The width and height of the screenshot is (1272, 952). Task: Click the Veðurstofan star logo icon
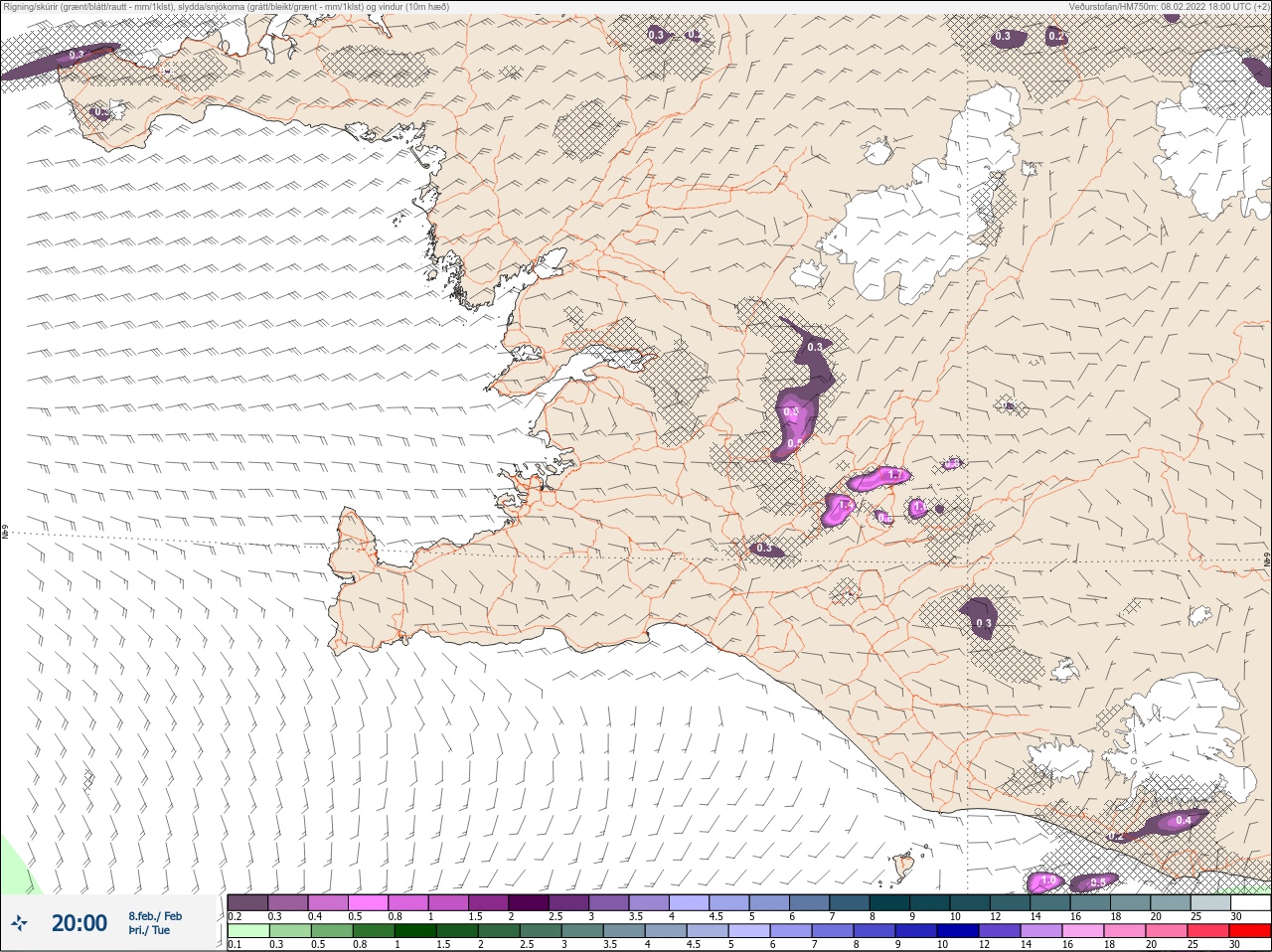tap(17, 923)
